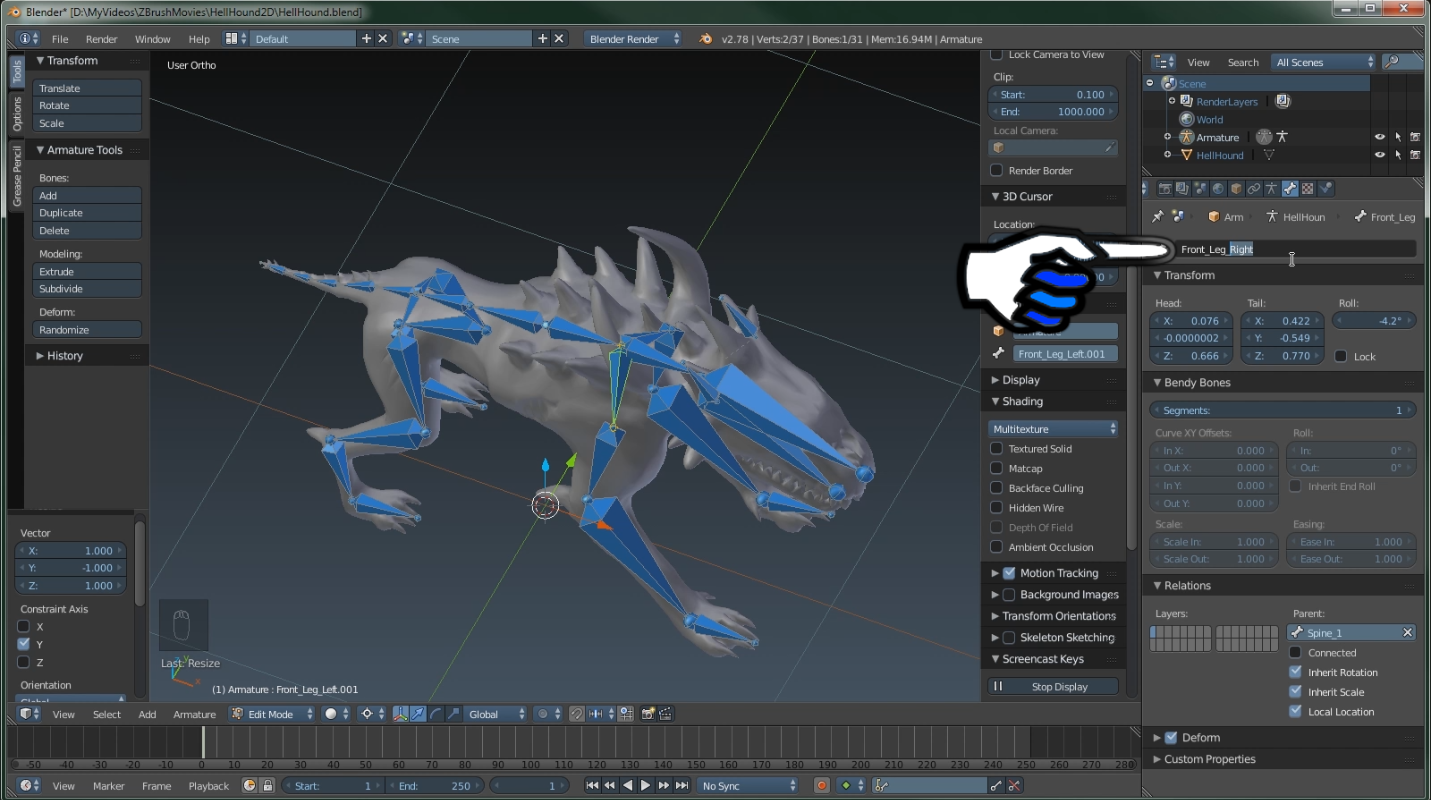Expand the Display panel
1431x800 pixels.
[1015, 380]
